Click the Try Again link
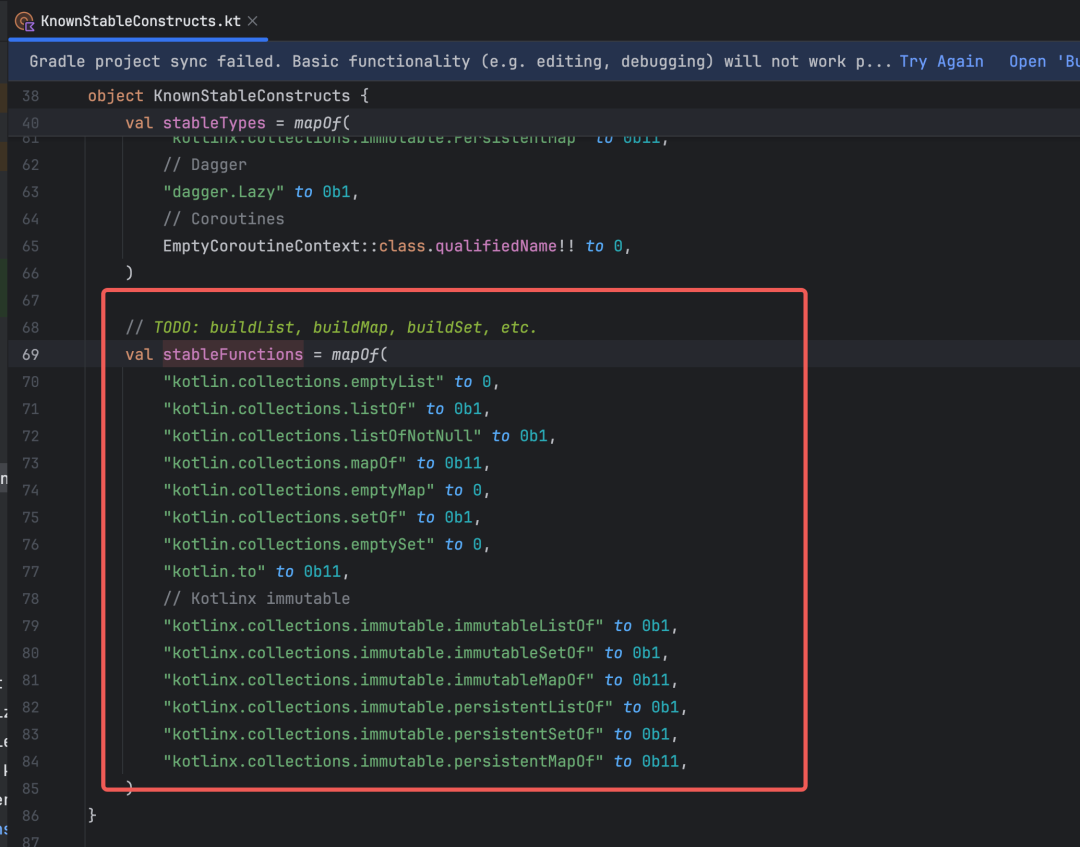 coord(941,62)
